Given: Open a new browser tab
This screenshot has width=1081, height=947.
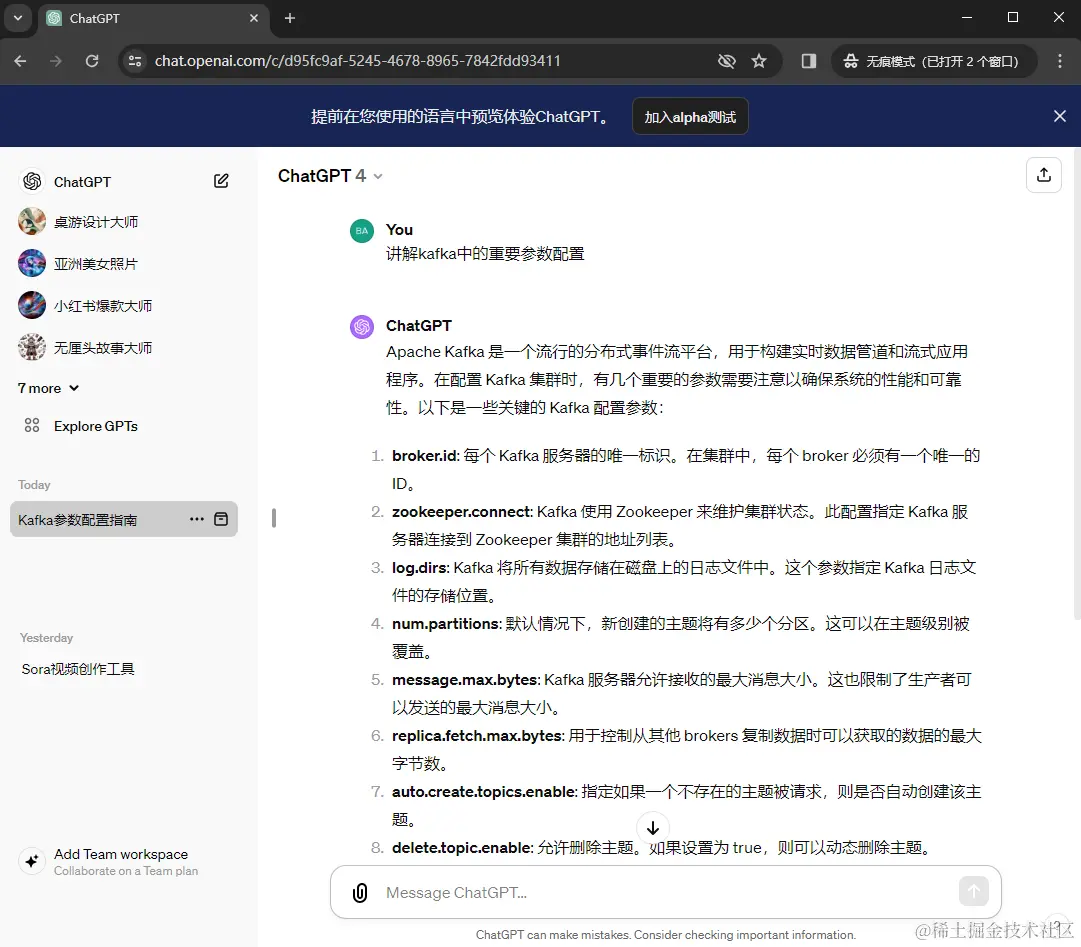Looking at the screenshot, I should click(x=290, y=18).
